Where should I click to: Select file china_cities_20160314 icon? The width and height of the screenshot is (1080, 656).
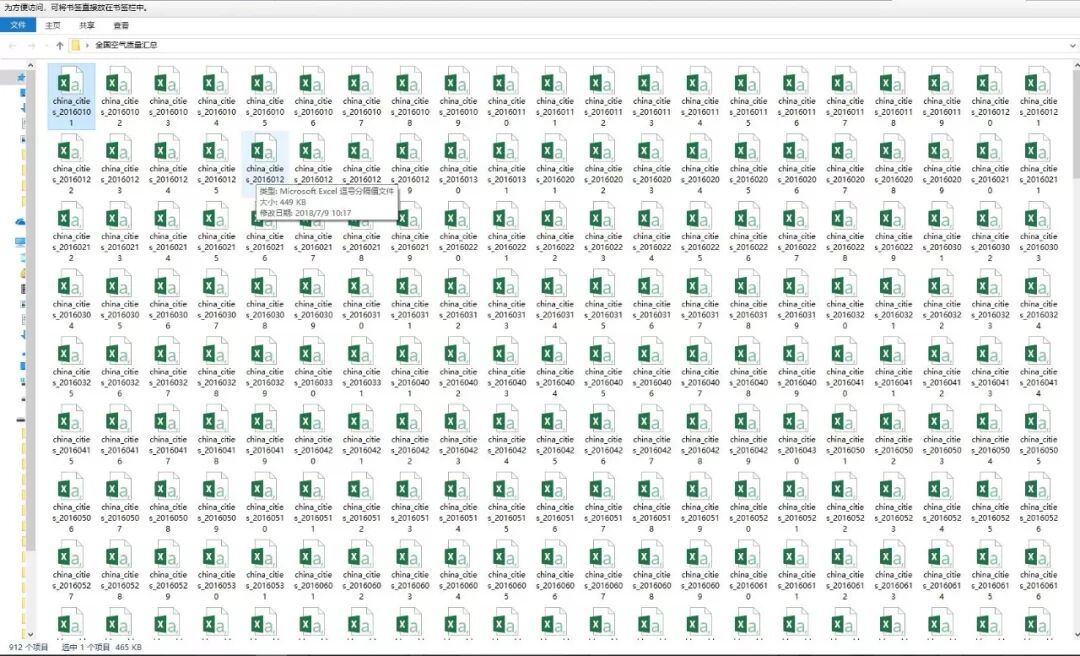click(554, 285)
